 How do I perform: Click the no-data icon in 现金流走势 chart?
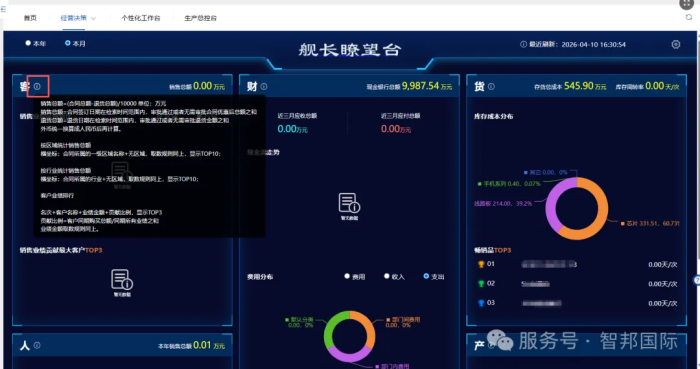point(349,203)
